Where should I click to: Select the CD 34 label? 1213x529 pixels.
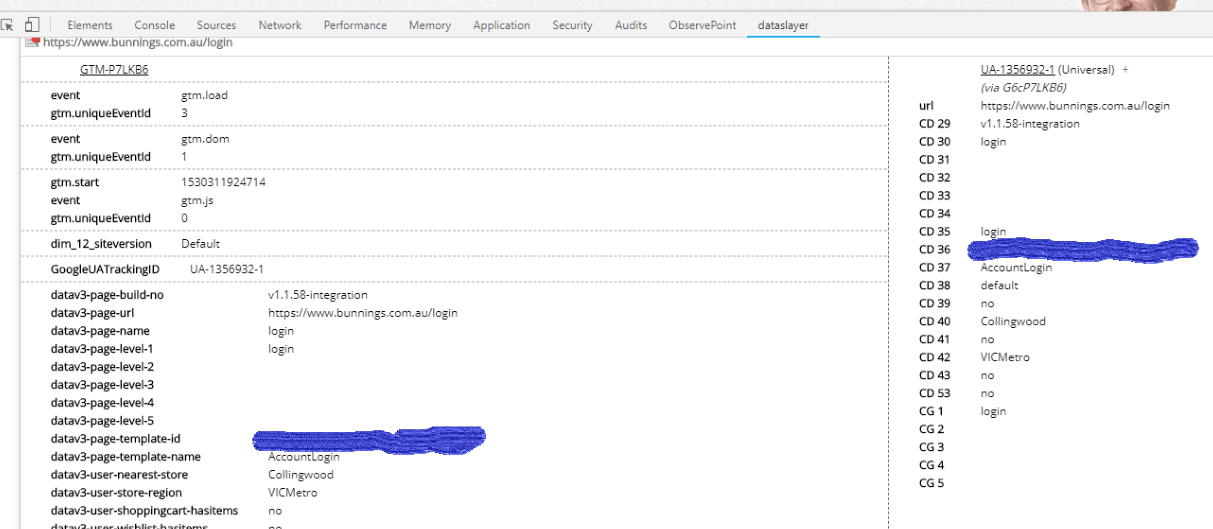coord(935,214)
